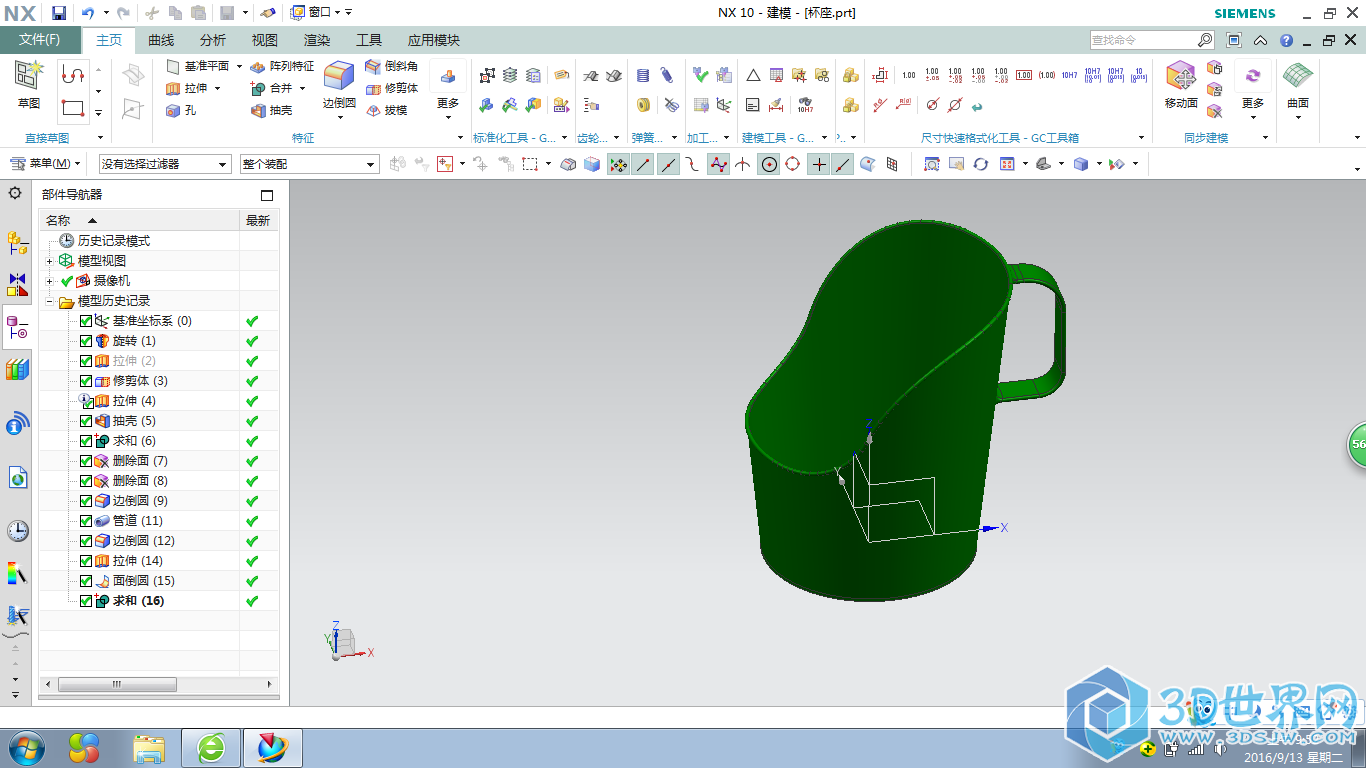
Task: Toggle the 抽壳 (5) feature checkbox
Action: tap(85, 421)
